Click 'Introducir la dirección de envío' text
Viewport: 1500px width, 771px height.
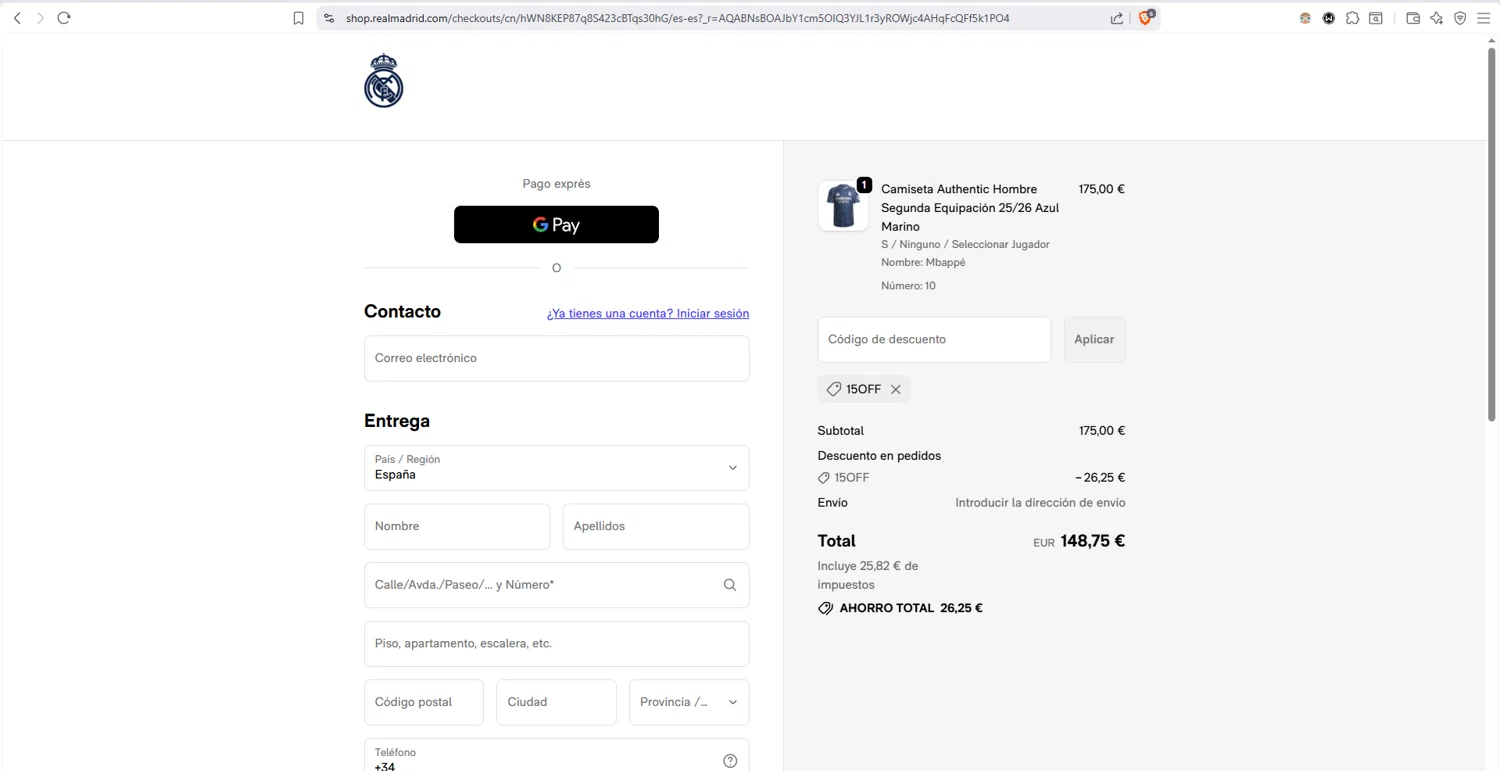[x=1040, y=503]
